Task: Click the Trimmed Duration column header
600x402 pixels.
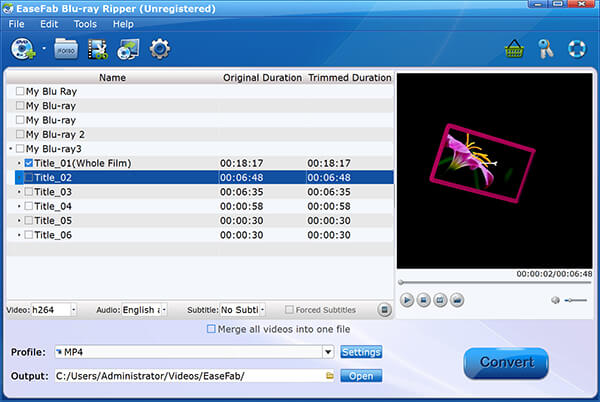Action: tap(350, 78)
